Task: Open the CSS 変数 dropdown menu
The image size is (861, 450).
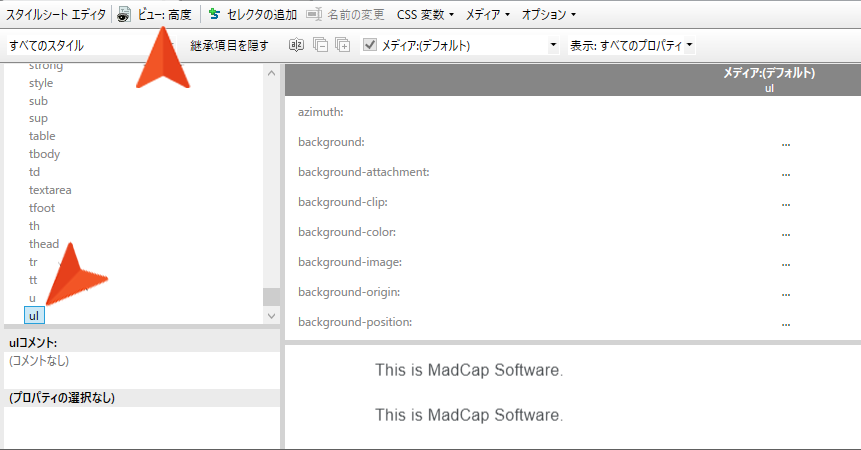Action: [425, 15]
